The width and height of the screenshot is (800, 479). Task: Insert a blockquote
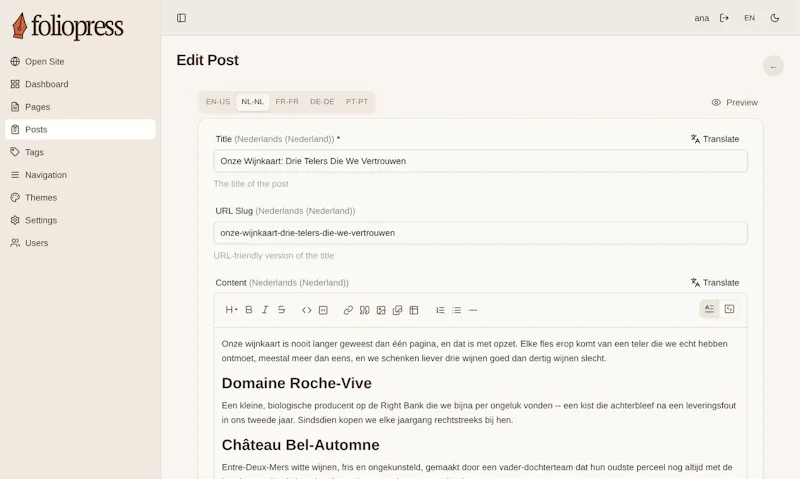364,310
